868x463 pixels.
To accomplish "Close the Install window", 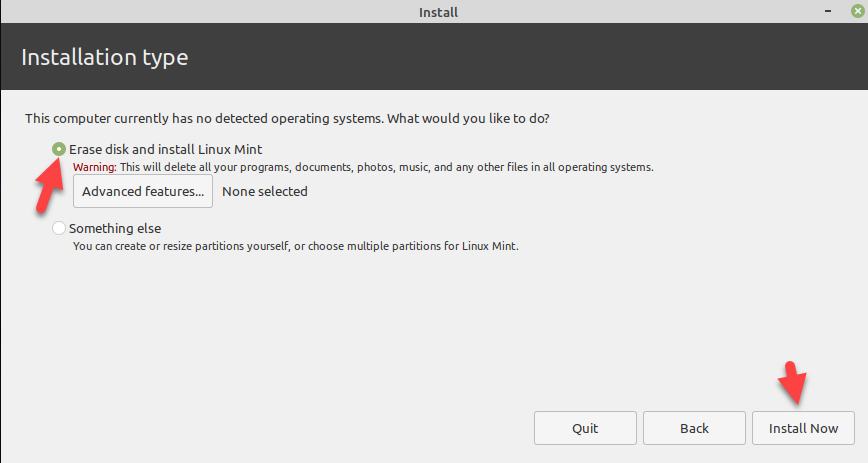I will tap(857, 12).
